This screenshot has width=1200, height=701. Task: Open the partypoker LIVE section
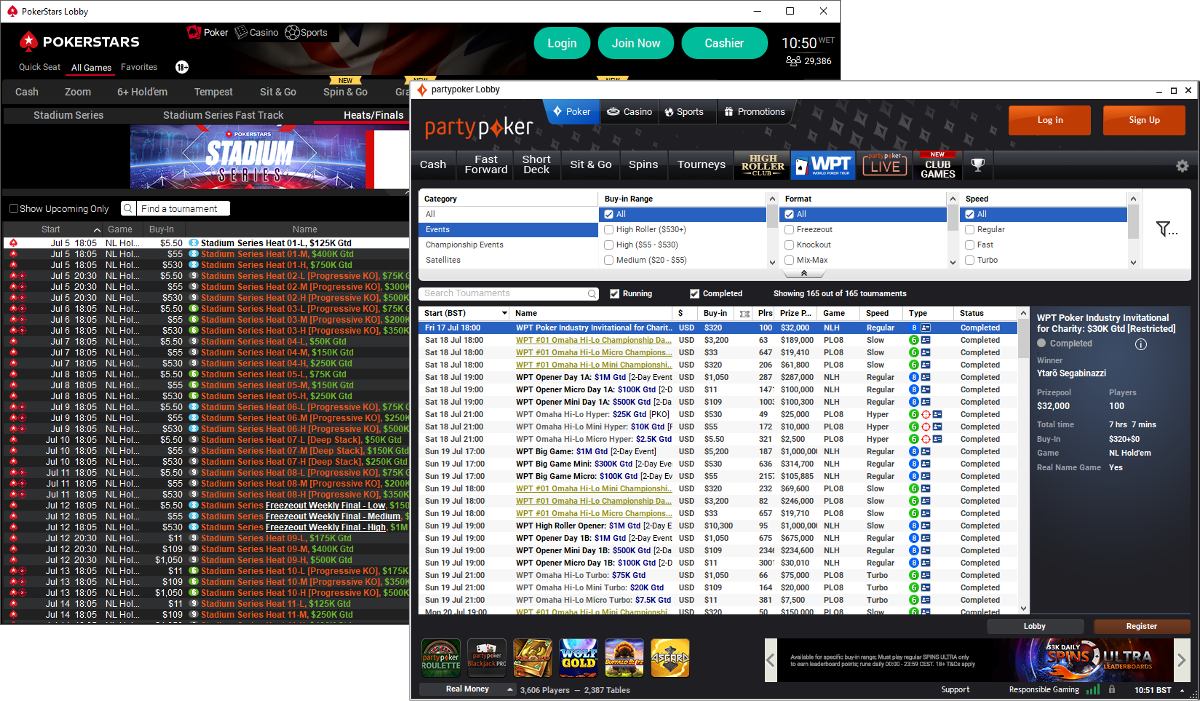point(884,165)
